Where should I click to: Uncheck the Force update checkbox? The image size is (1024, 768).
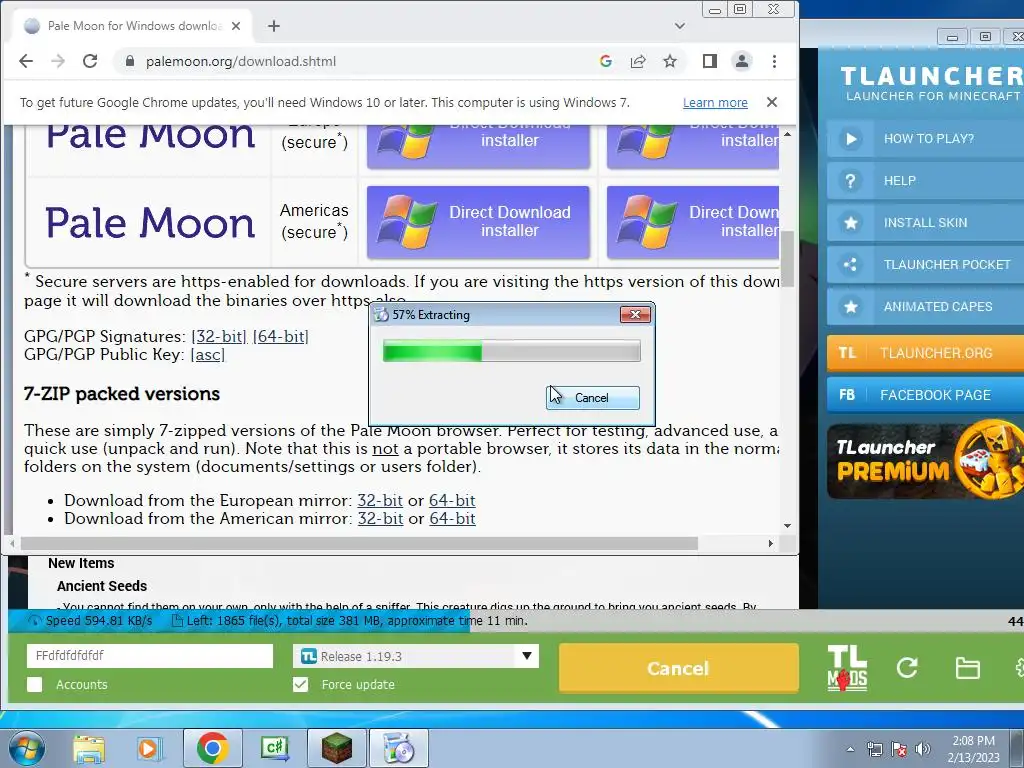[300, 684]
